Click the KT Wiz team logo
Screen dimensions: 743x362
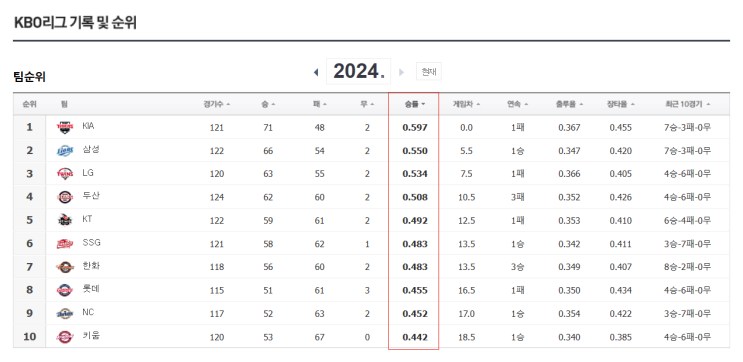pyautogui.click(x=65, y=220)
